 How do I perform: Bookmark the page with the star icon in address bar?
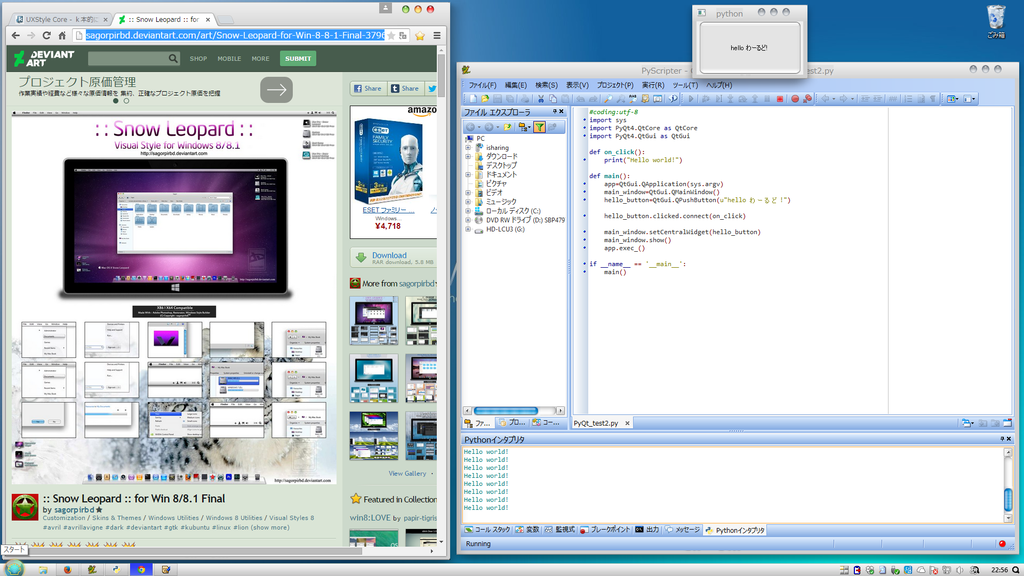point(391,35)
